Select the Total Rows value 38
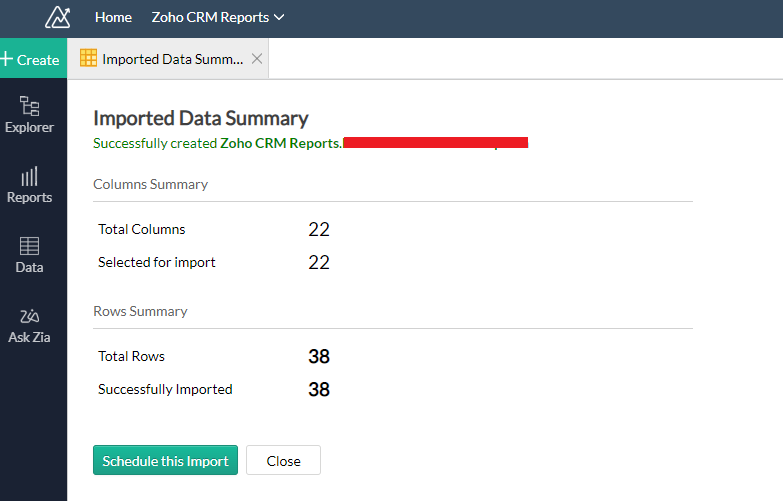 (x=319, y=357)
